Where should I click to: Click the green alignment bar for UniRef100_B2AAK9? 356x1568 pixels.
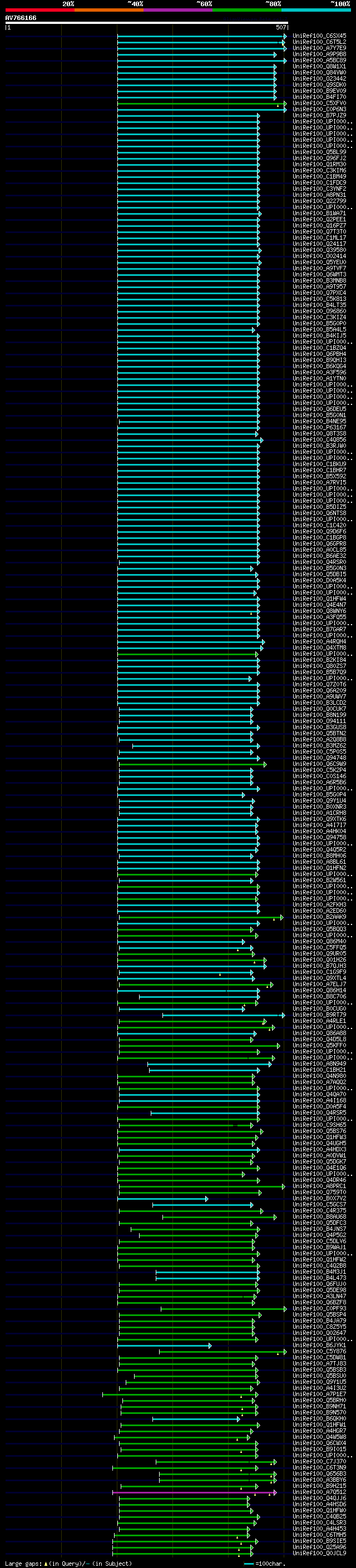(x=201, y=917)
